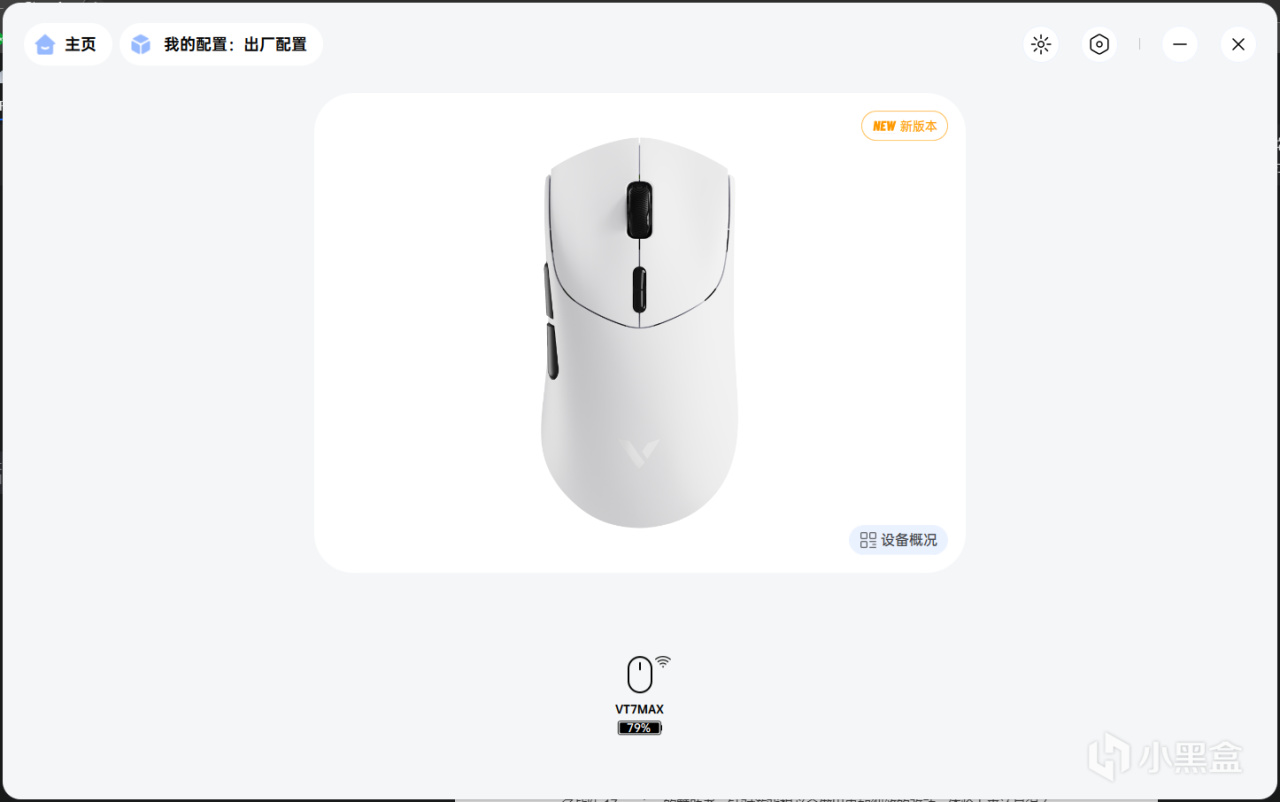Image resolution: width=1280 pixels, height=802 pixels.
Task: Minimize the driver window
Action: click(x=1180, y=44)
